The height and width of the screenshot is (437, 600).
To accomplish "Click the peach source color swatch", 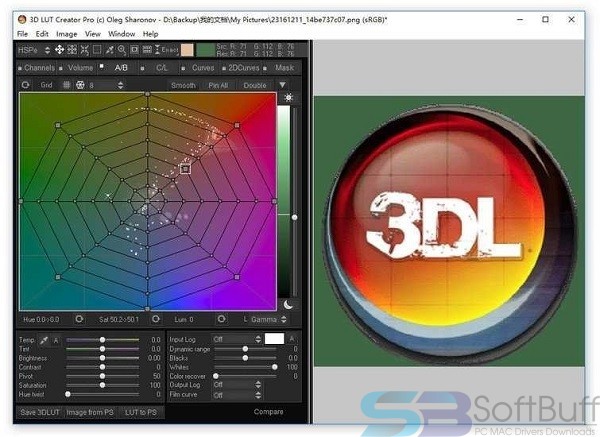I will tap(187, 50).
